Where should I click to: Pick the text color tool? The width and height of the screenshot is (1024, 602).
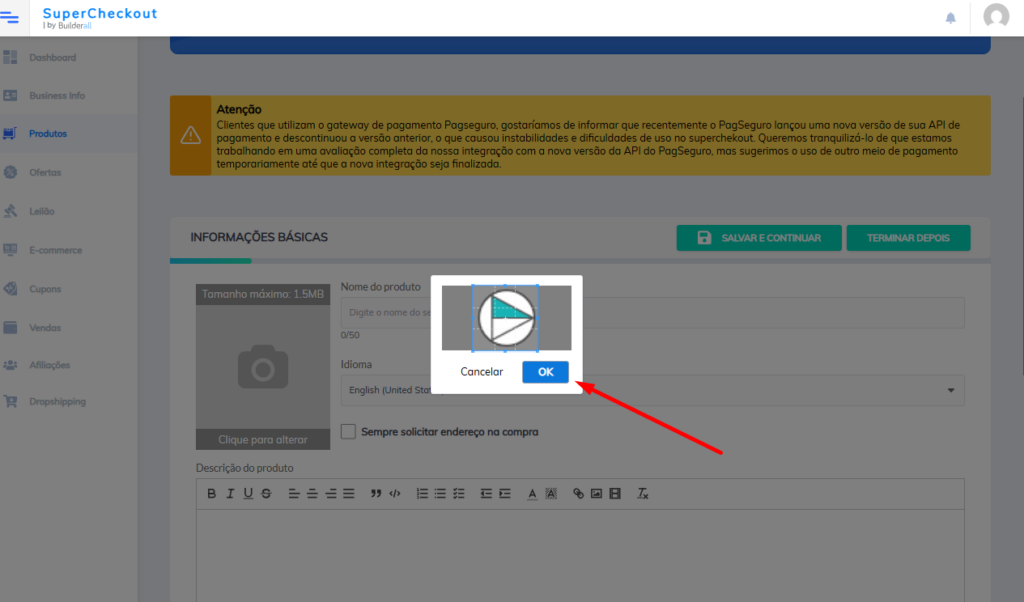tap(533, 494)
